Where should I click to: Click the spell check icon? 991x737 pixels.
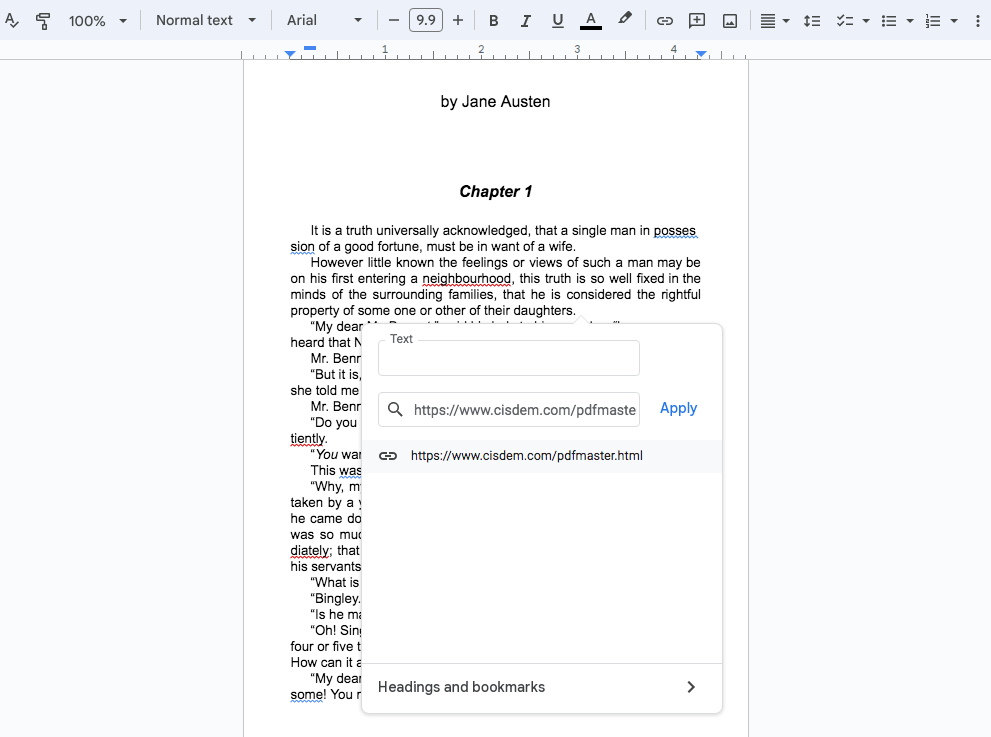coord(11,21)
